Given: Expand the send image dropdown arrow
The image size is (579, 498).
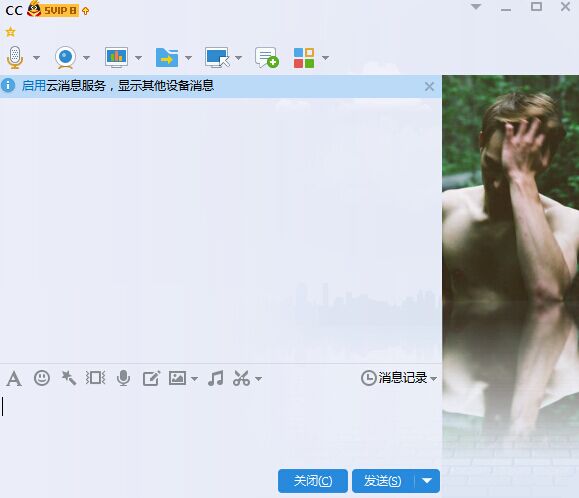Looking at the screenshot, I should coord(194,379).
